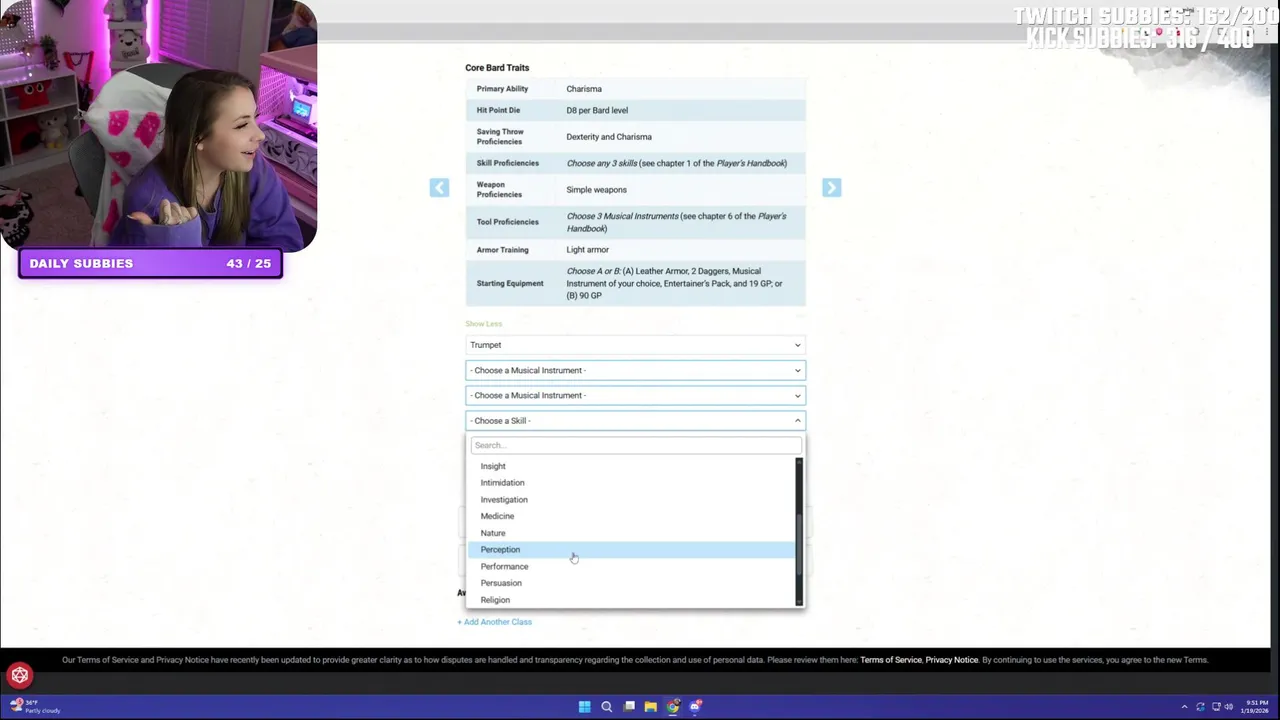The image size is (1280, 720).
Task: Open the Privacy Notice link in the notice
Action: pyautogui.click(x=951, y=660)
